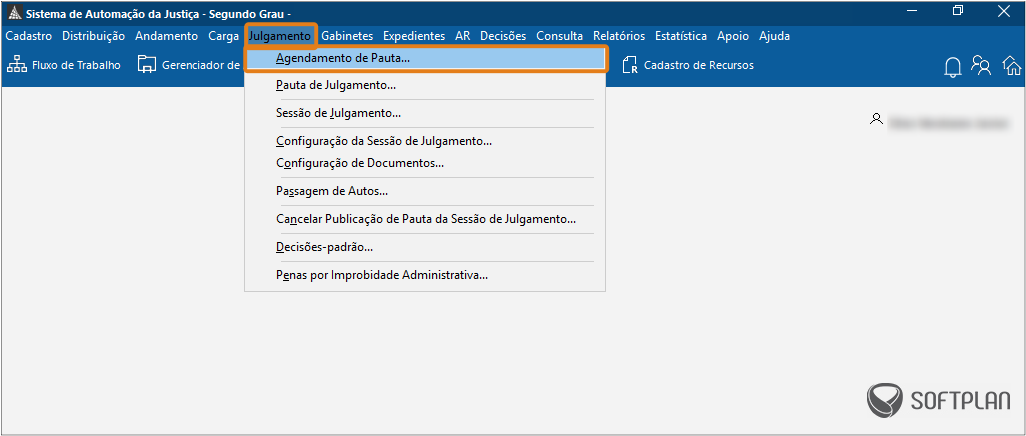
Task: Open the Ajuda menu
Action: coord(774,37)
